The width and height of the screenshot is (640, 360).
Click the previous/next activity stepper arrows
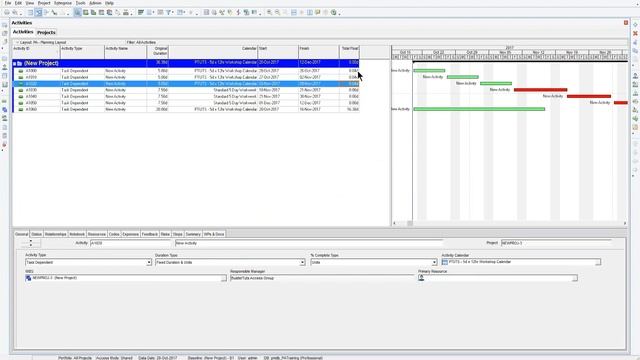[31, 243]
